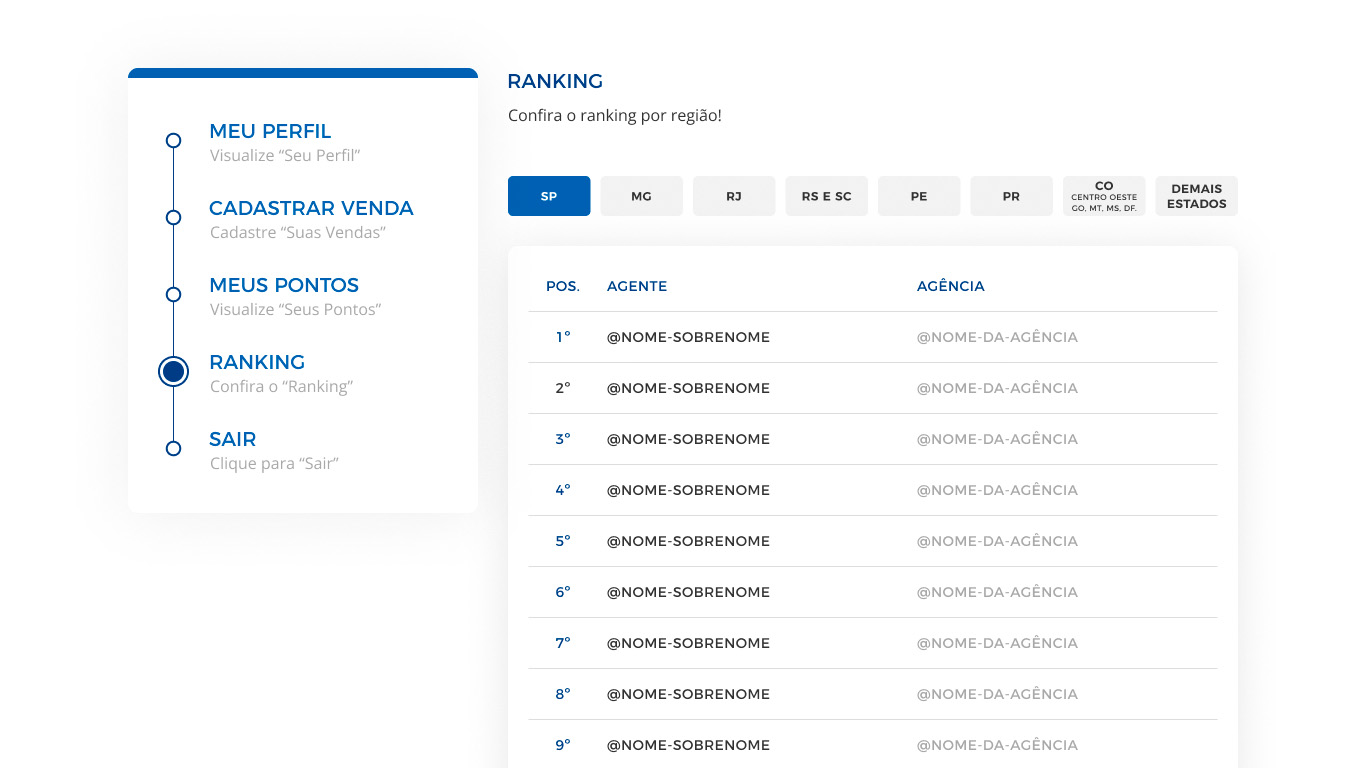Choose the PR region tab
Image resolution: width=1366 pixels, height=768 pixels.
pyautogui.click(x=1011, y=196)
